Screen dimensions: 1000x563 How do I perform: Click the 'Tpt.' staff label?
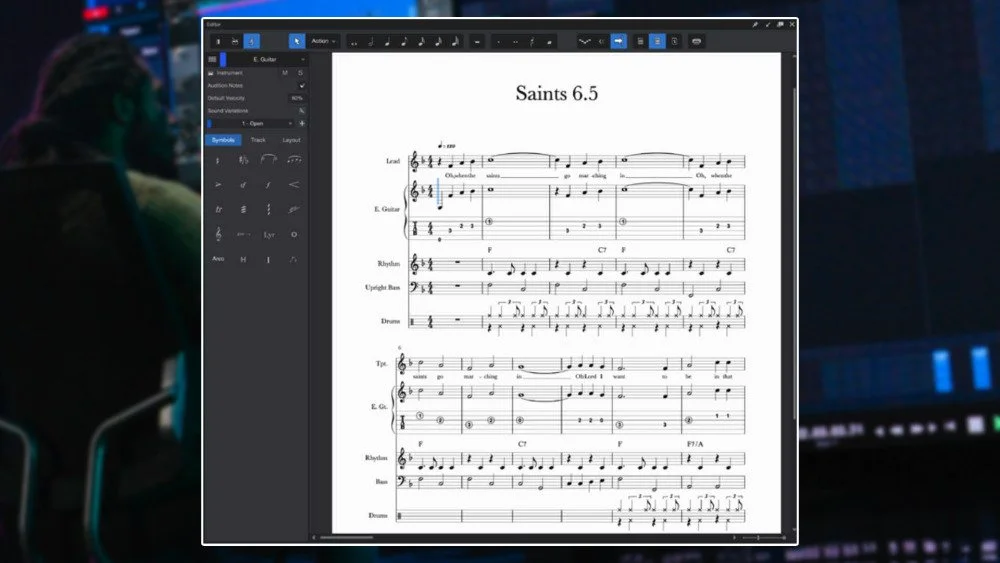pyautogui.click(x=381, y=363)
